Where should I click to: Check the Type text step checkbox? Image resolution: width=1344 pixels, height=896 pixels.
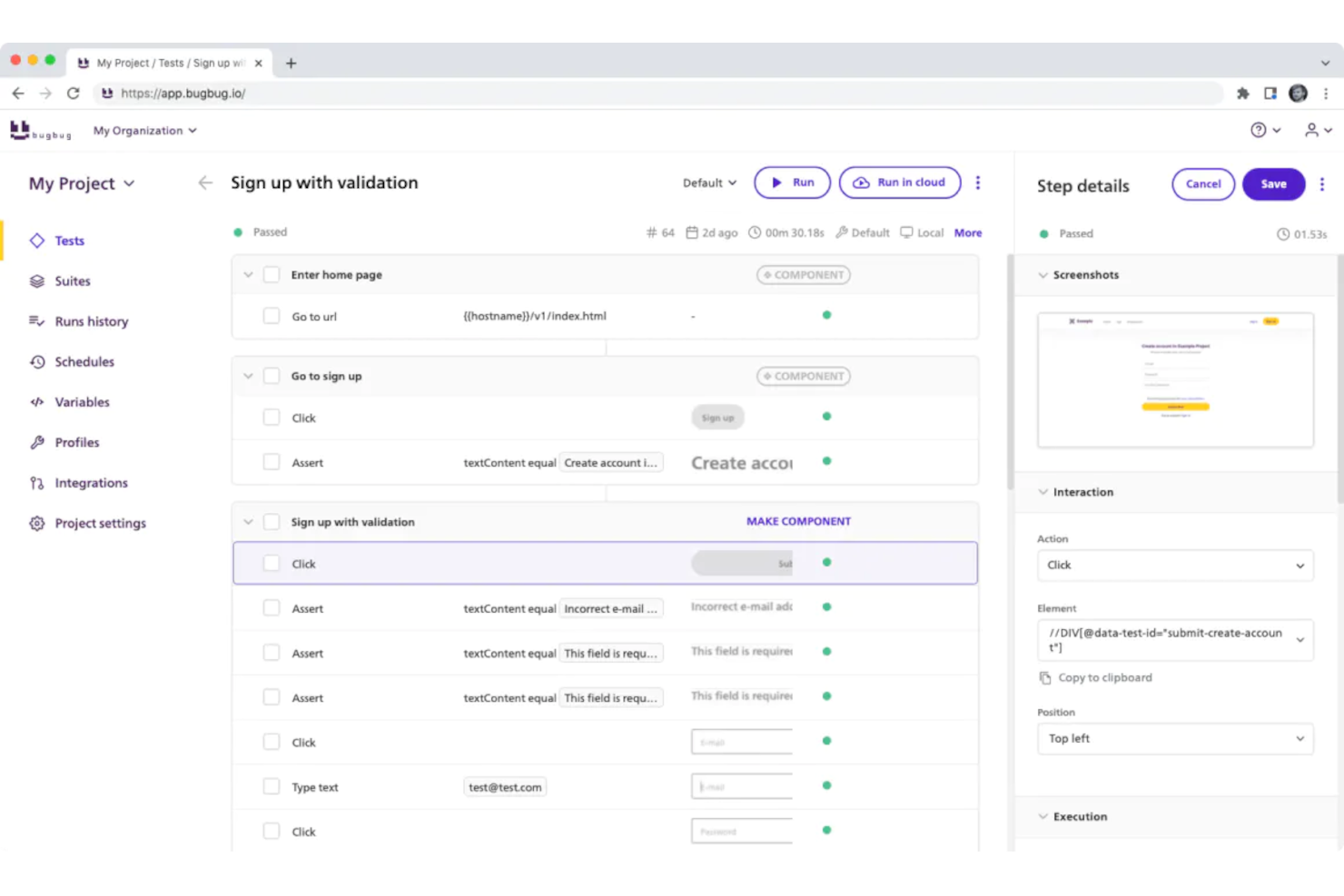[x=272, y=786]
